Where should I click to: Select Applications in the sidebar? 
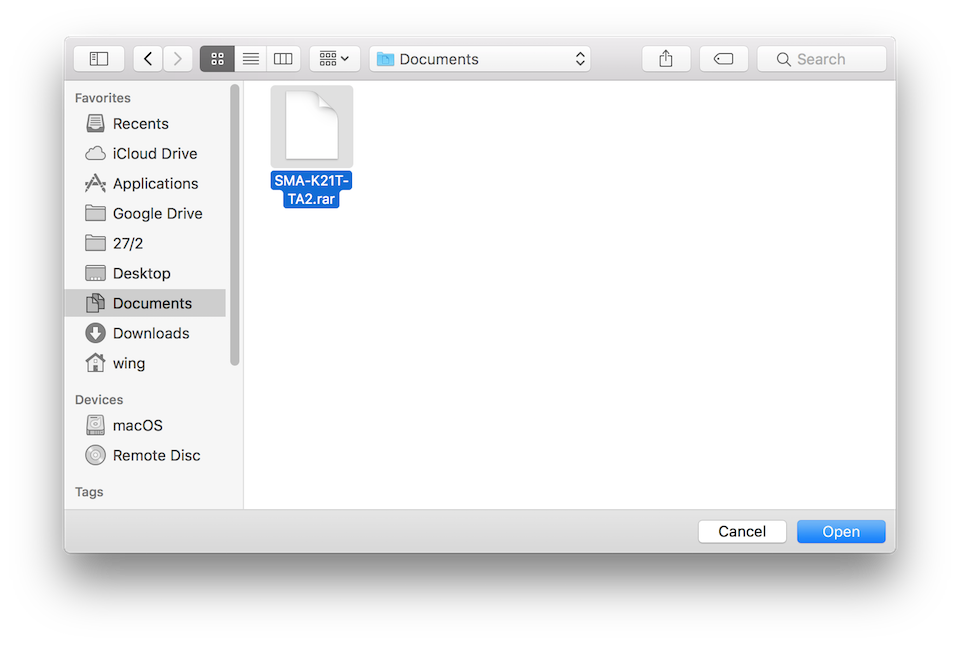[x=153, y=183]
